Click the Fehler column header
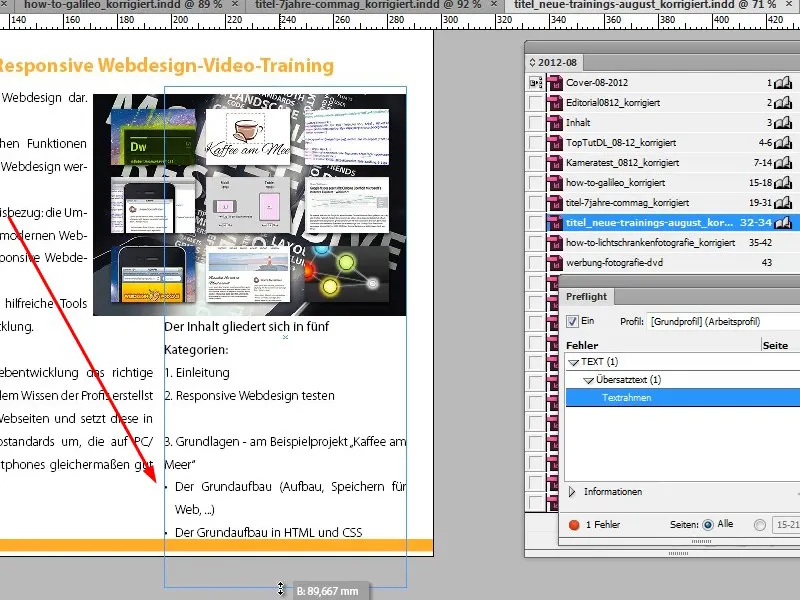The image size is (800, 600). coord(582,345)
